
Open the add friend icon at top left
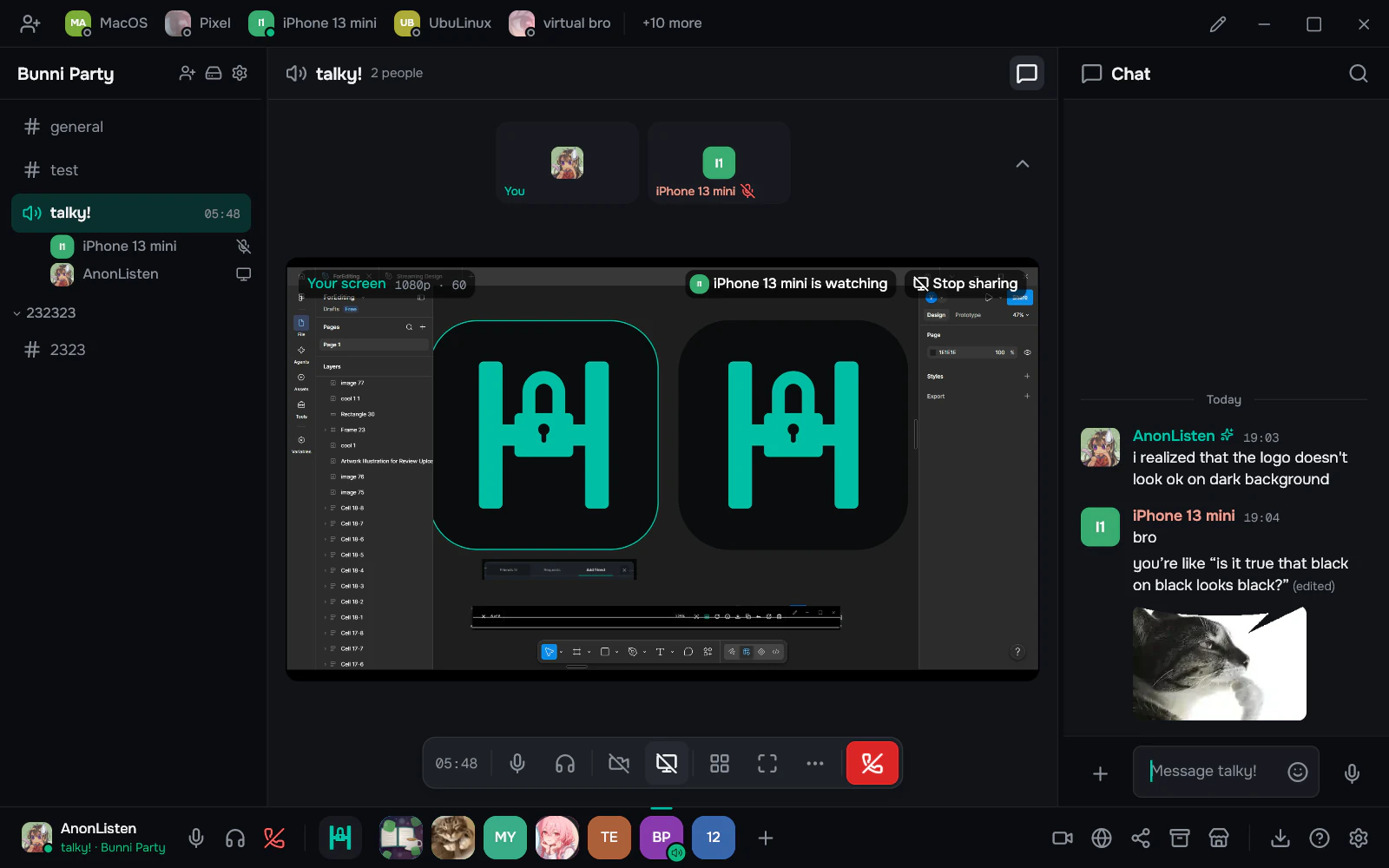coord(30,23)
